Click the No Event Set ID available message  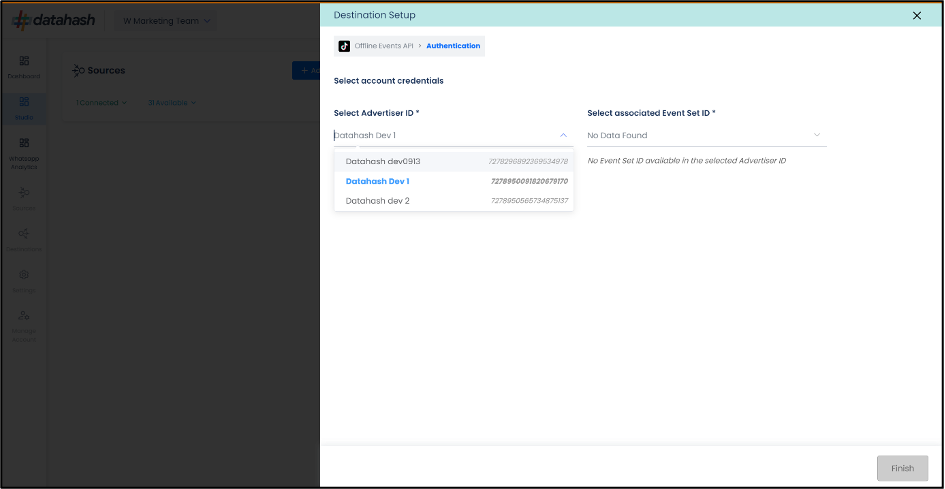[686, 161]
